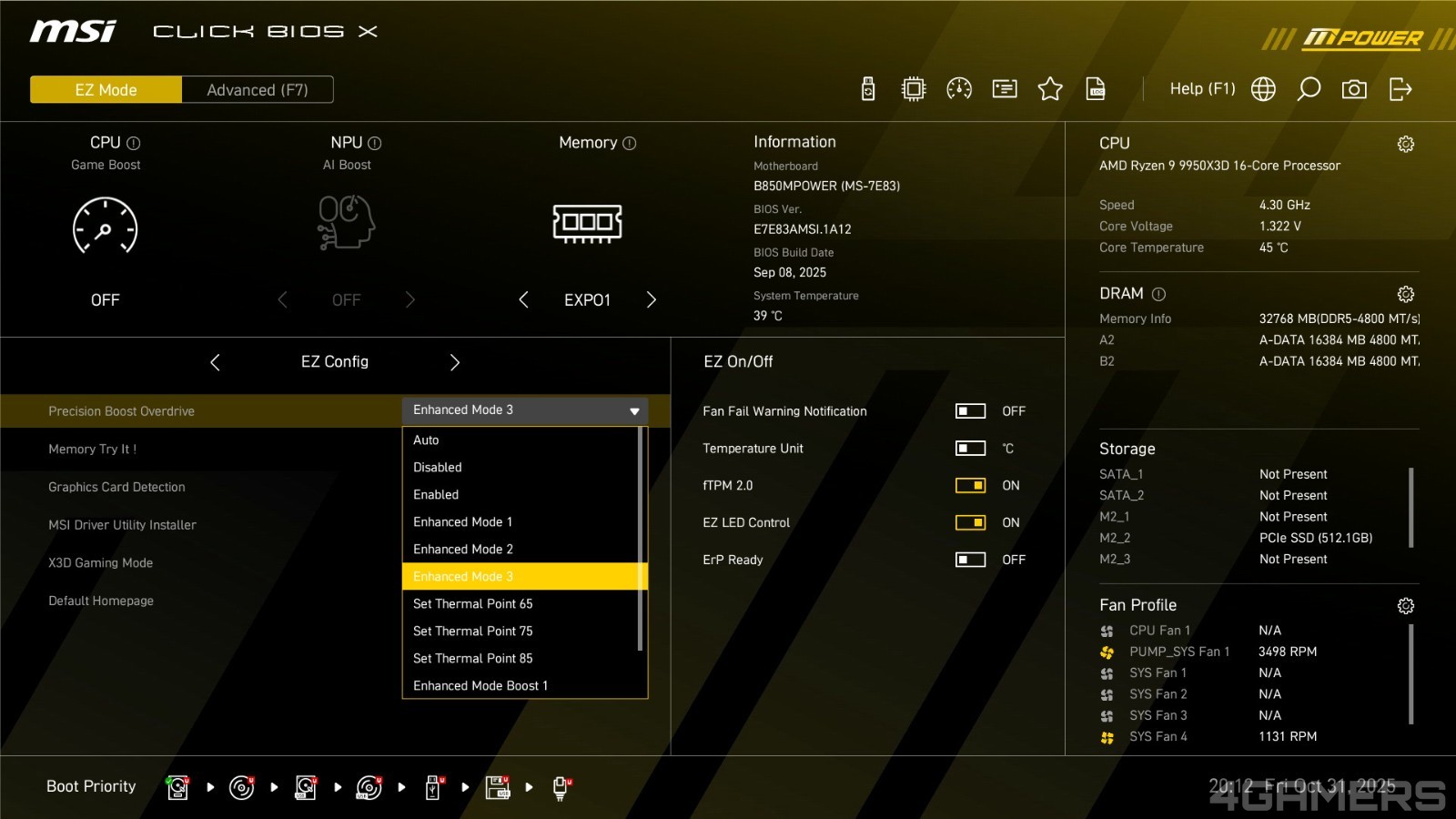
Task: Select X3D Gaming Mode entry
Action: pyautogui.click(x=101, y=563)
